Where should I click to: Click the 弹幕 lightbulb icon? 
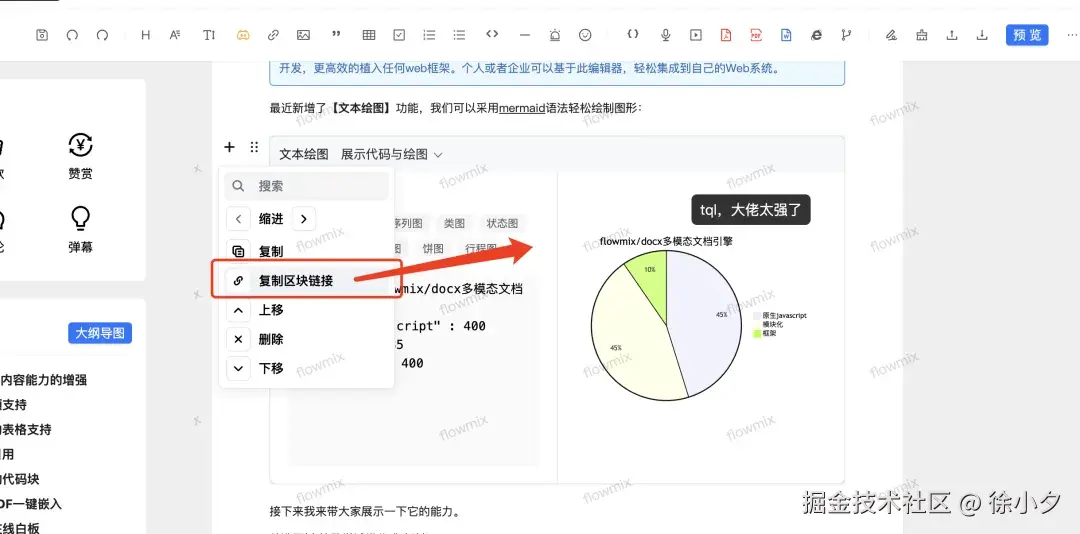tap(81, 220)
